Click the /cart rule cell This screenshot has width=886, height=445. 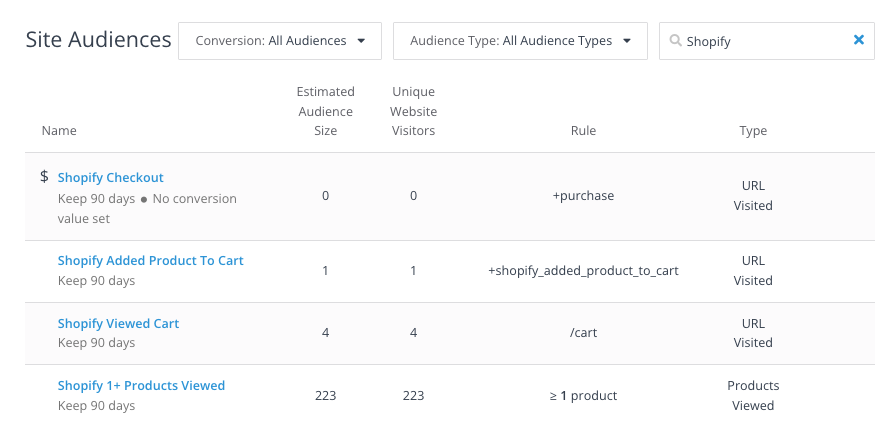[583, 333]
